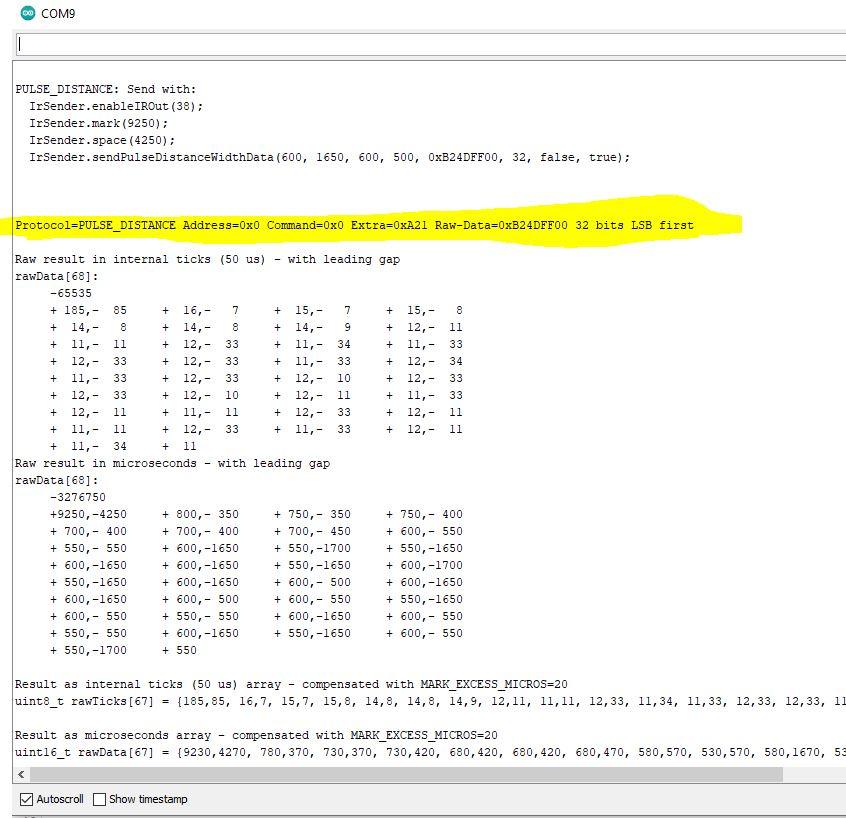Click the '+ 800,- 350' microseconds entry
The height and width of the screenshot is (818, 846).
pyautogui.click(x=200, y=514)
